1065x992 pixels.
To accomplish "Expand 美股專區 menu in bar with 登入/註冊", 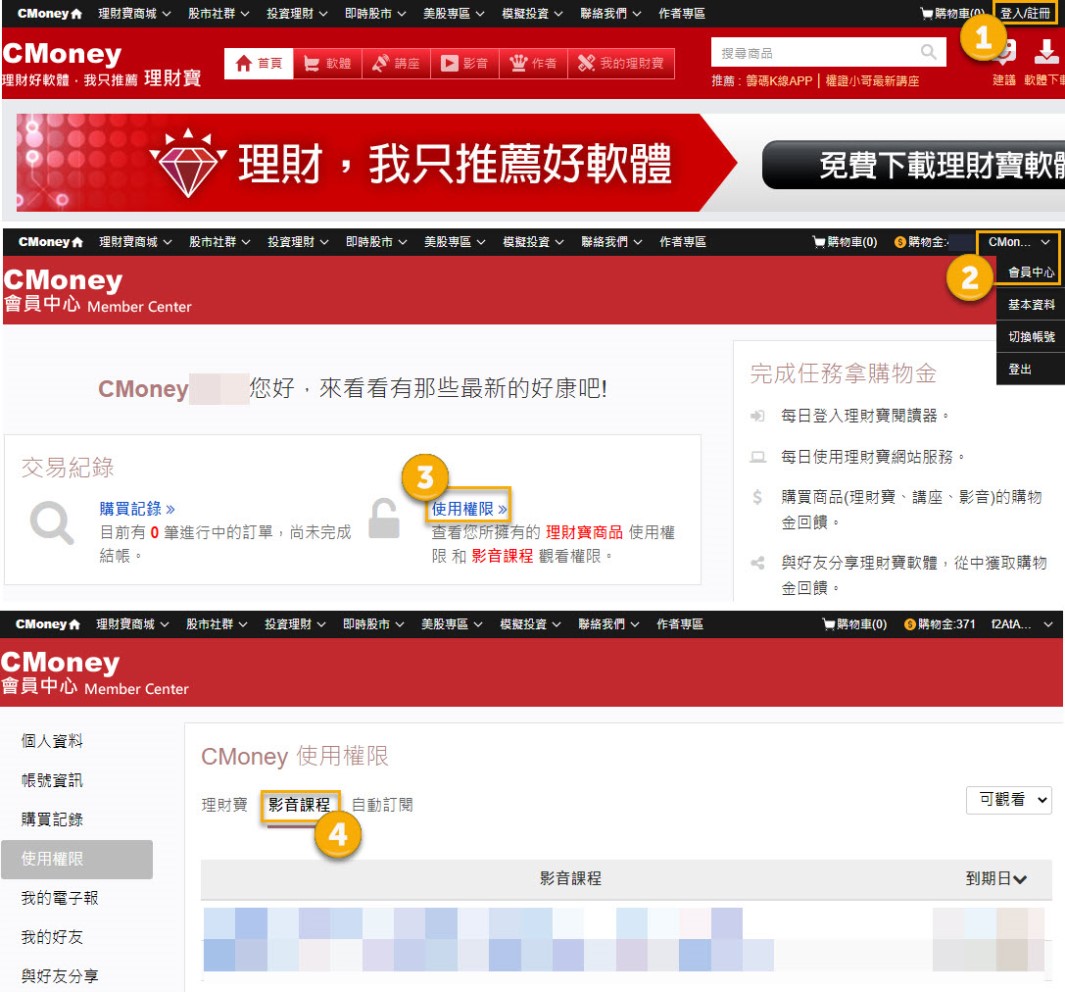I will [x=454, y=14].
